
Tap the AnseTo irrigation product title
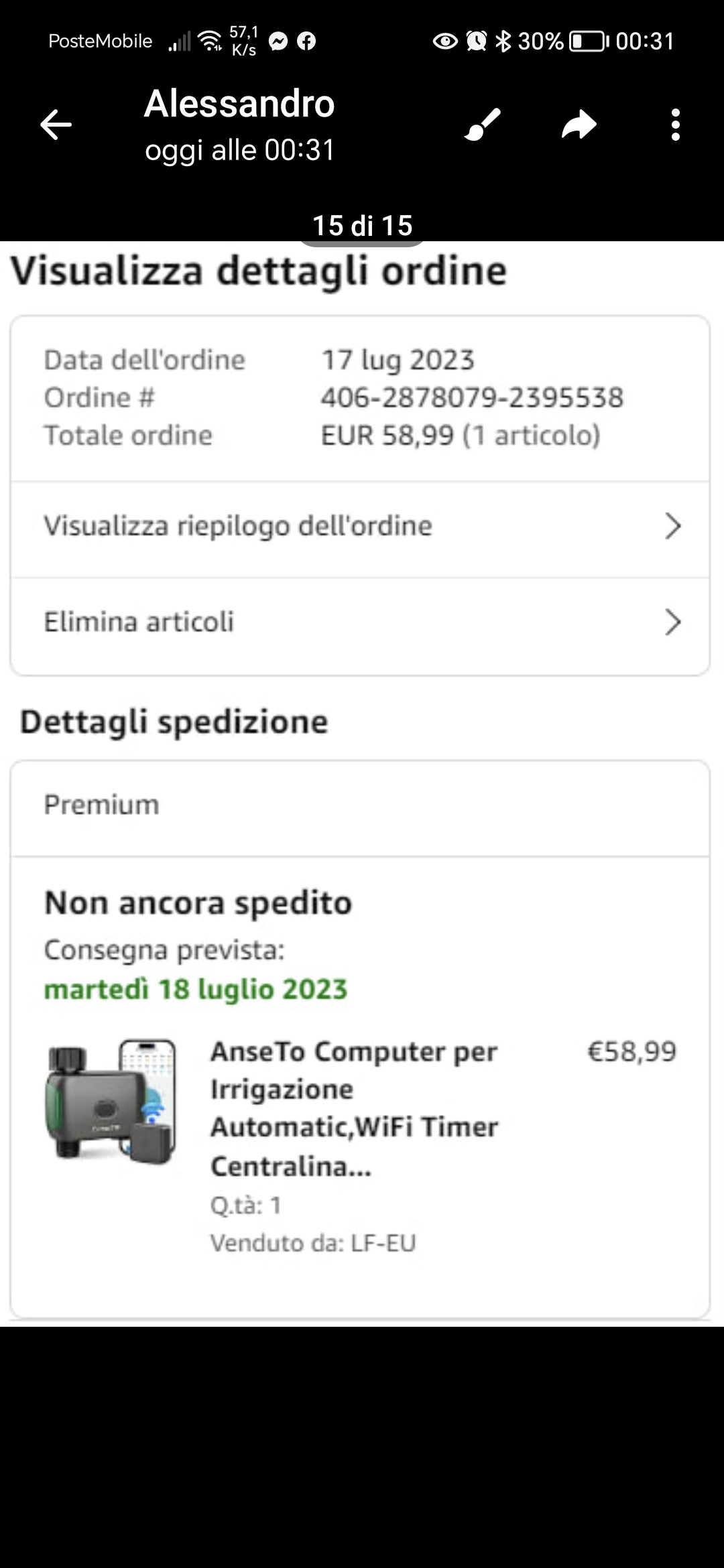pos(354,1108)
